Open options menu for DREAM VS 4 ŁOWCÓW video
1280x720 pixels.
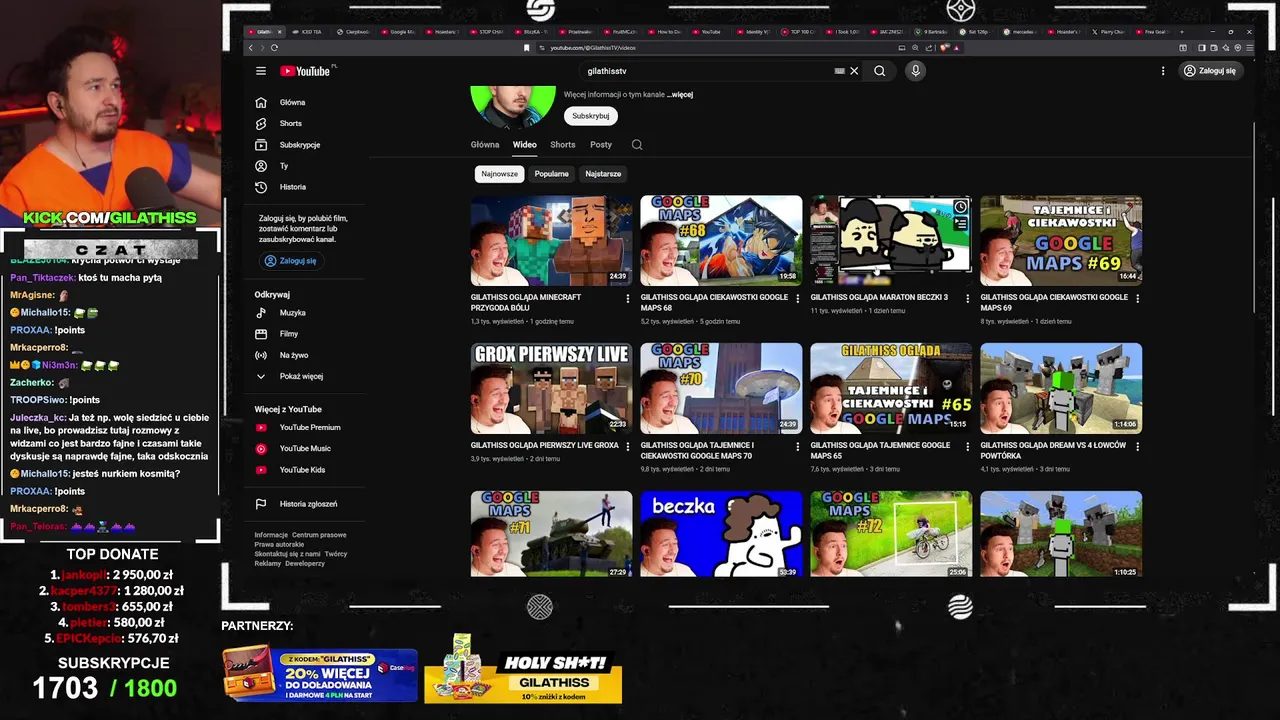pyautogui.click(x=1137, y=446)
